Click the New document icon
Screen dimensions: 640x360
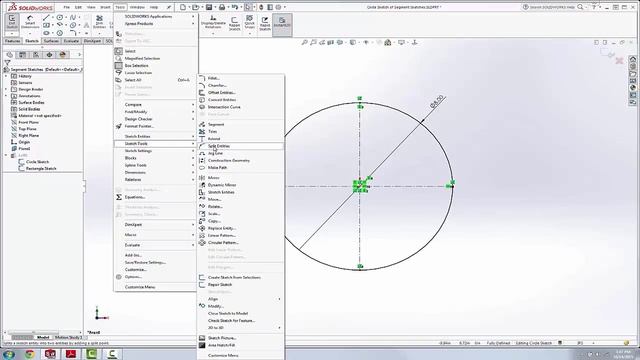(x=183, y=7)
